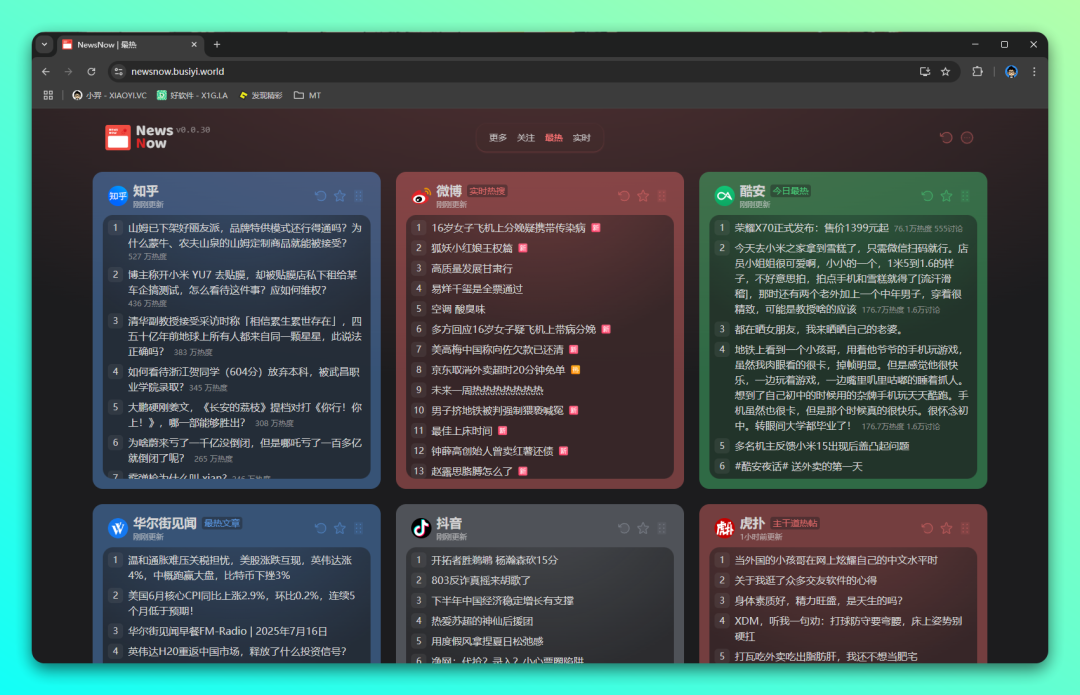Open 都在晒女朋友 item in 酷安

[818, 329]
